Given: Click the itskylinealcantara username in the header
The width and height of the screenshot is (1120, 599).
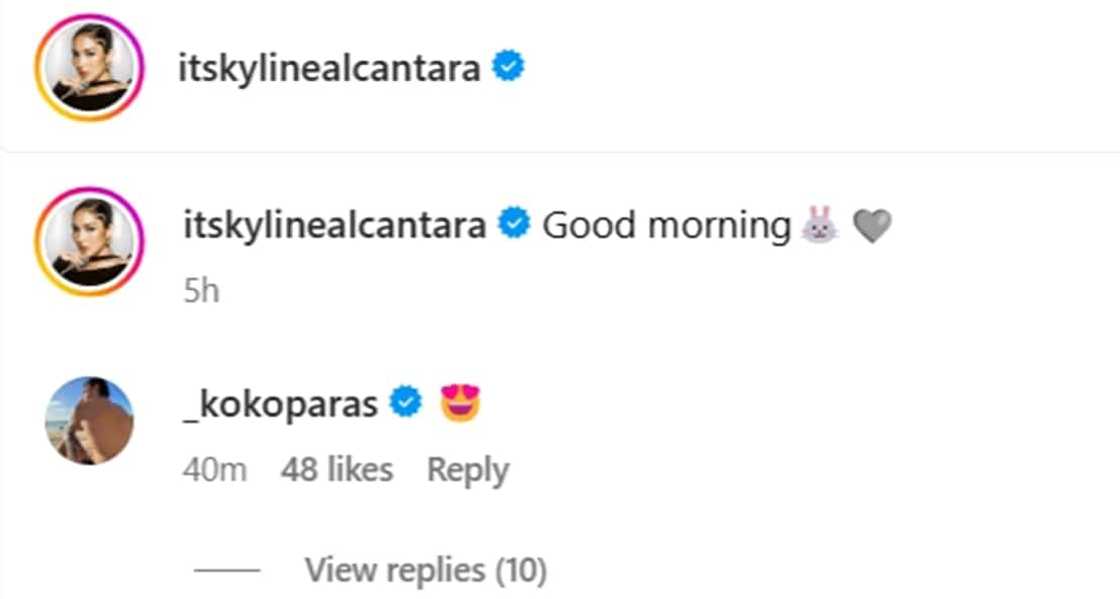Looking at the screenshot, I should (329, 69).
